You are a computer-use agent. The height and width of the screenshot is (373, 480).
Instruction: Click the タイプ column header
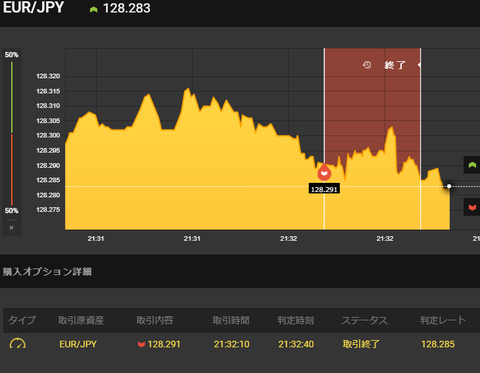[x=22, y=320]
